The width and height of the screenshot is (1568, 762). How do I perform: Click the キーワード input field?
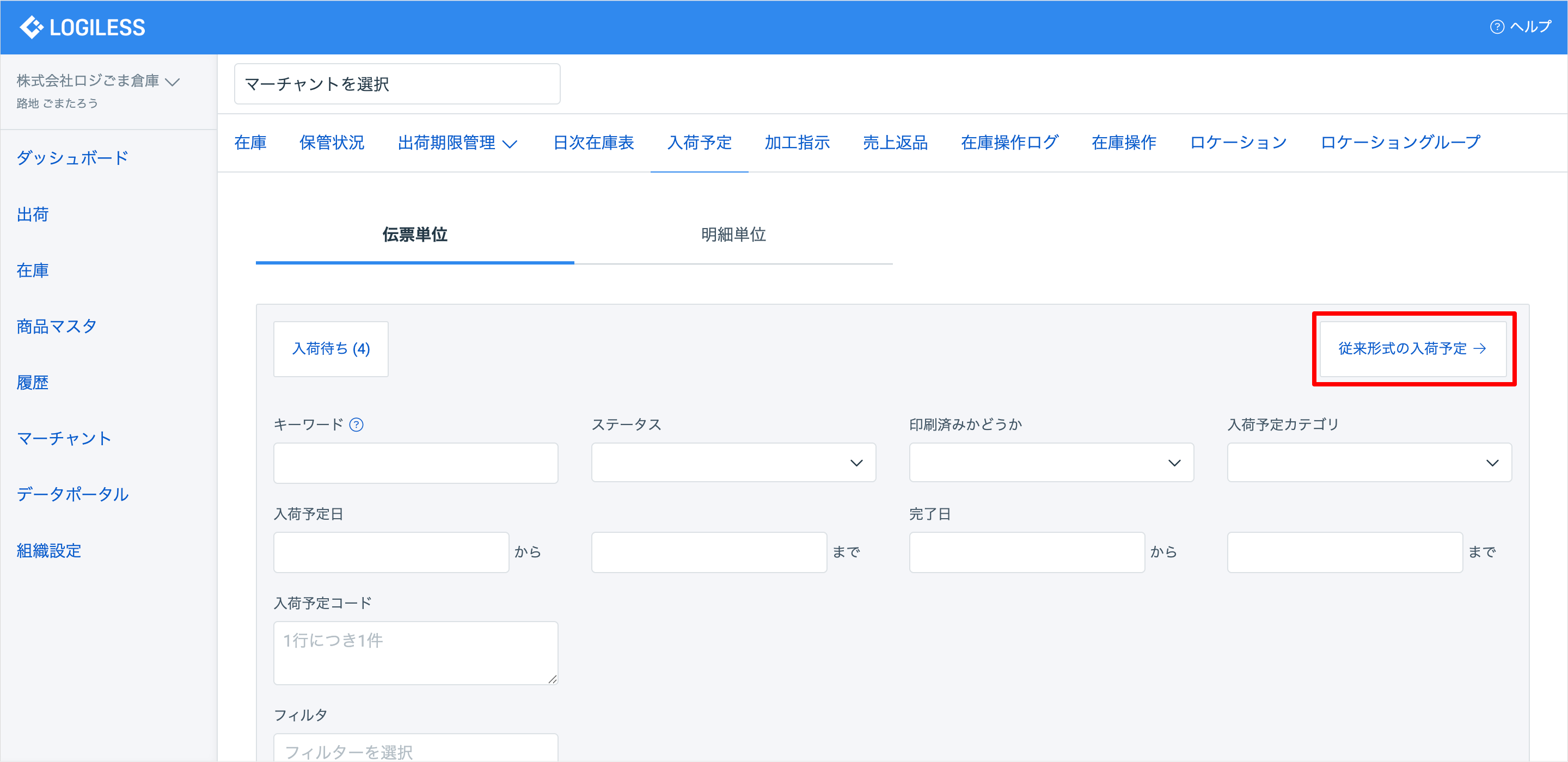415,463
